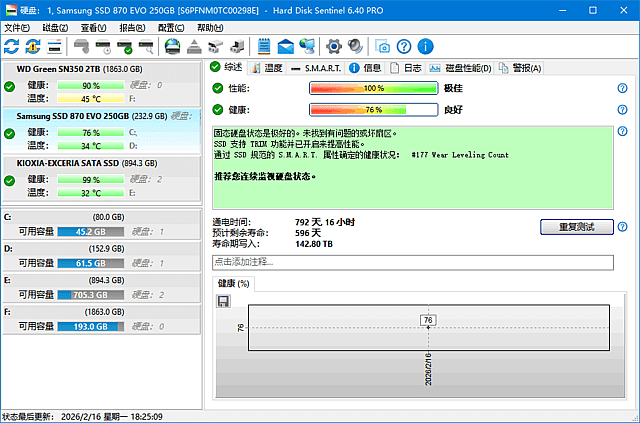Viewport: 640px width, 423px height.
Task: Switch to the S.M.A.R.T. tab
Action: [316, 68]
